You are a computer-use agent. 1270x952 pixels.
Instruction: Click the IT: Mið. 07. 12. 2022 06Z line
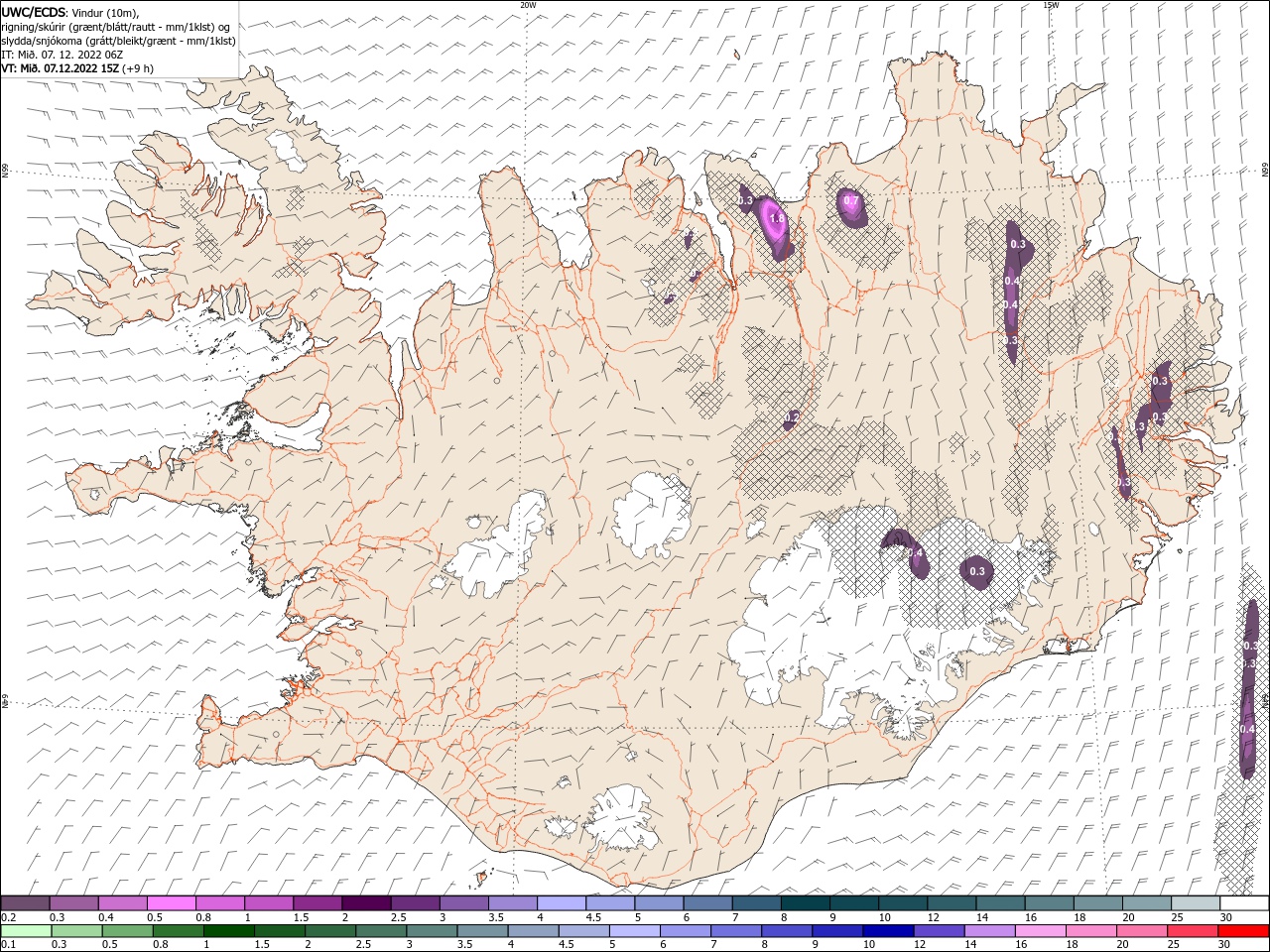(63, 55)
